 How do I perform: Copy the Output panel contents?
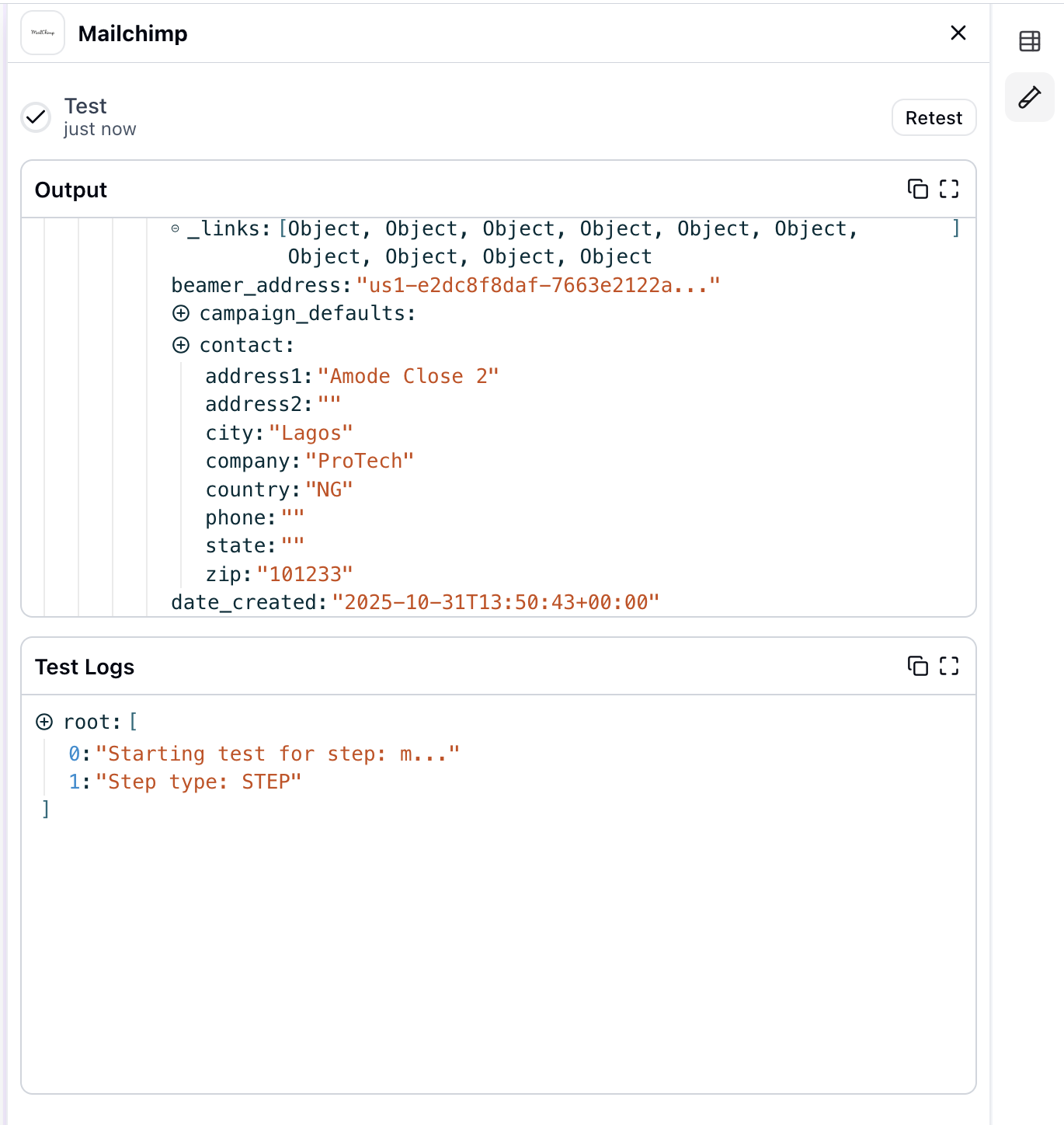(917, 189)
